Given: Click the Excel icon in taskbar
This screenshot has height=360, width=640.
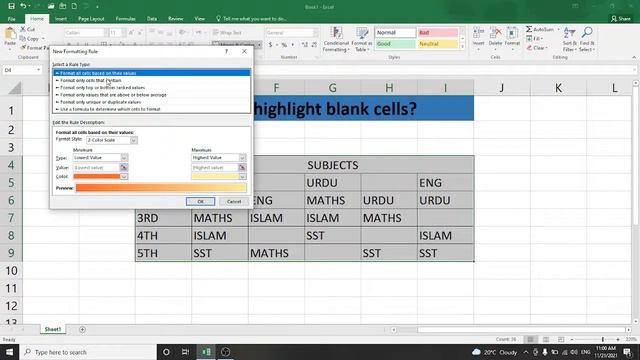Looking at the screenshot, I should tap(206, 352).
